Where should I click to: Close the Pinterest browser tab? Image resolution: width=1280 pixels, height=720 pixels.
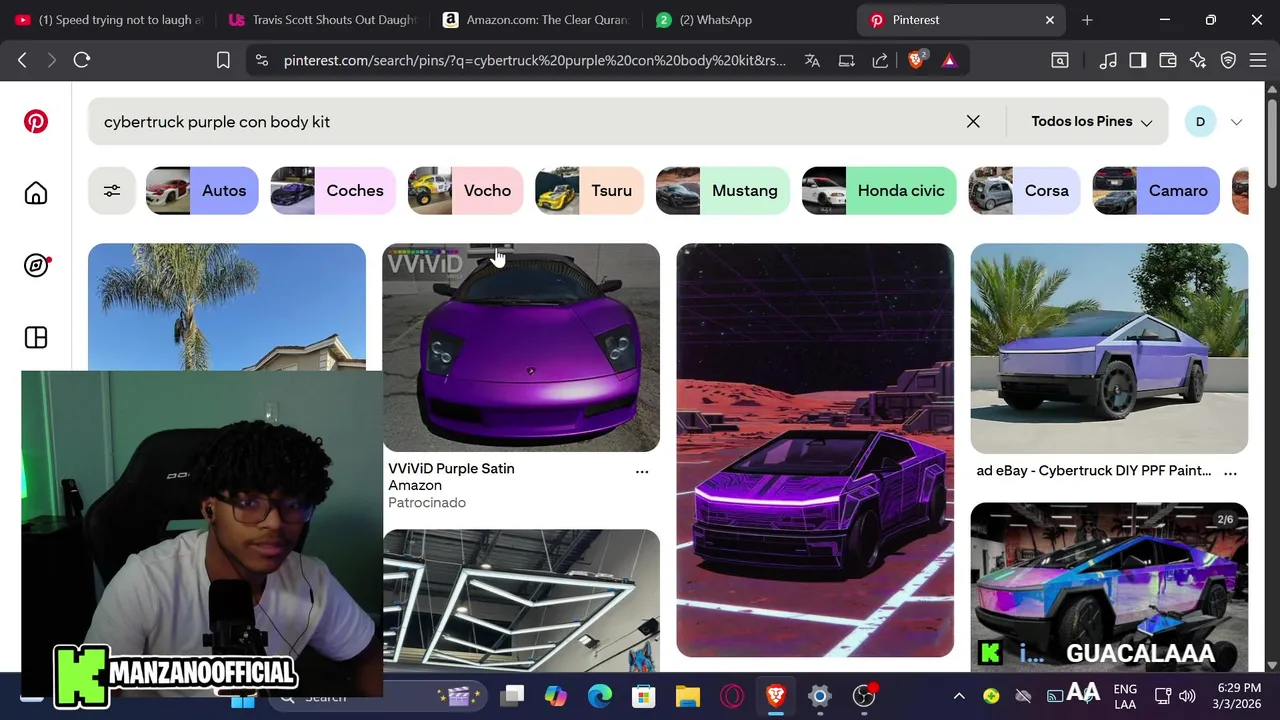pos(1050,20)
